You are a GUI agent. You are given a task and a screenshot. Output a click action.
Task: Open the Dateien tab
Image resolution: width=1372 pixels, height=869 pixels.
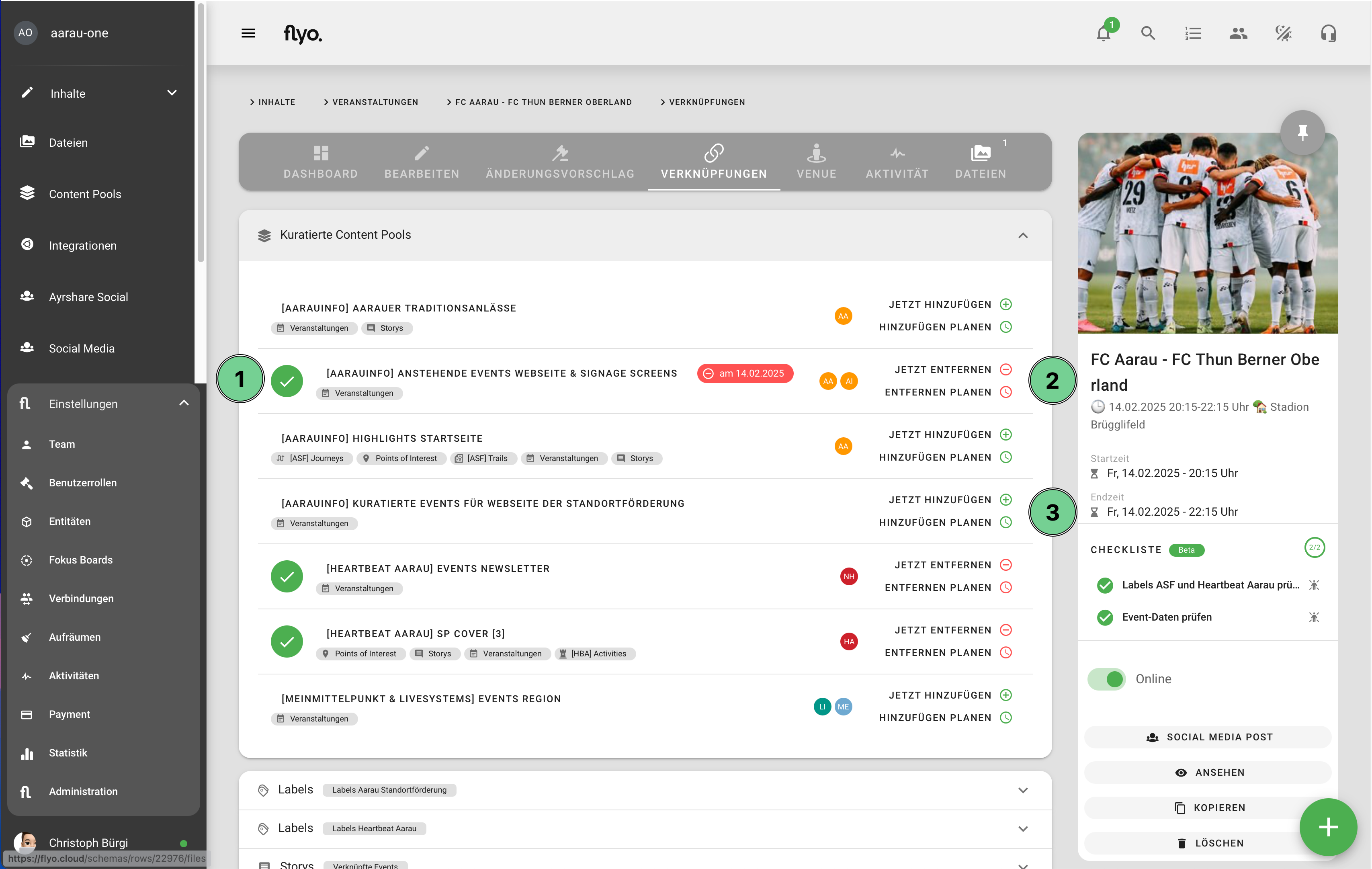point(980,162)
